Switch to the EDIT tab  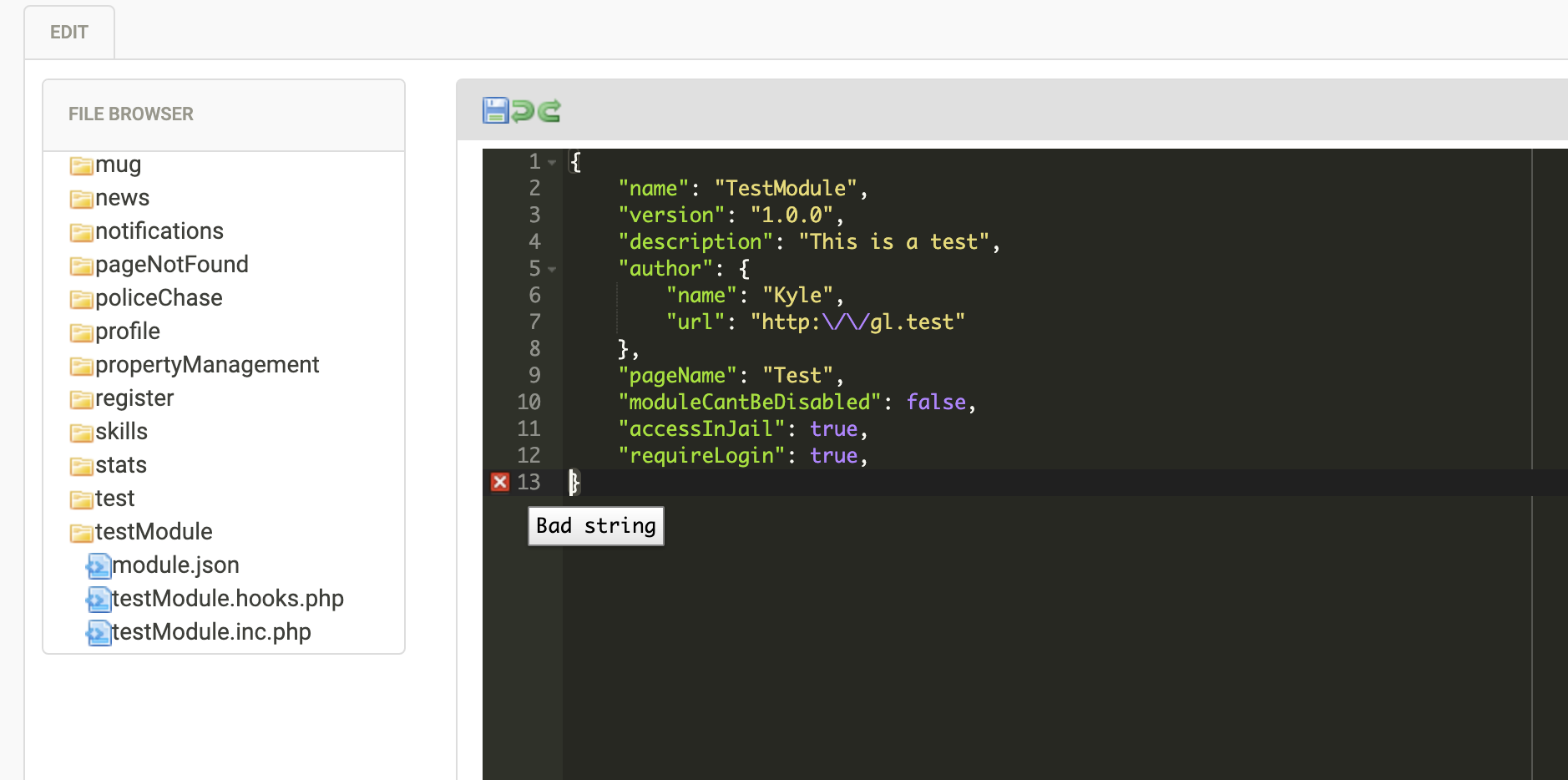pos(69,33)
